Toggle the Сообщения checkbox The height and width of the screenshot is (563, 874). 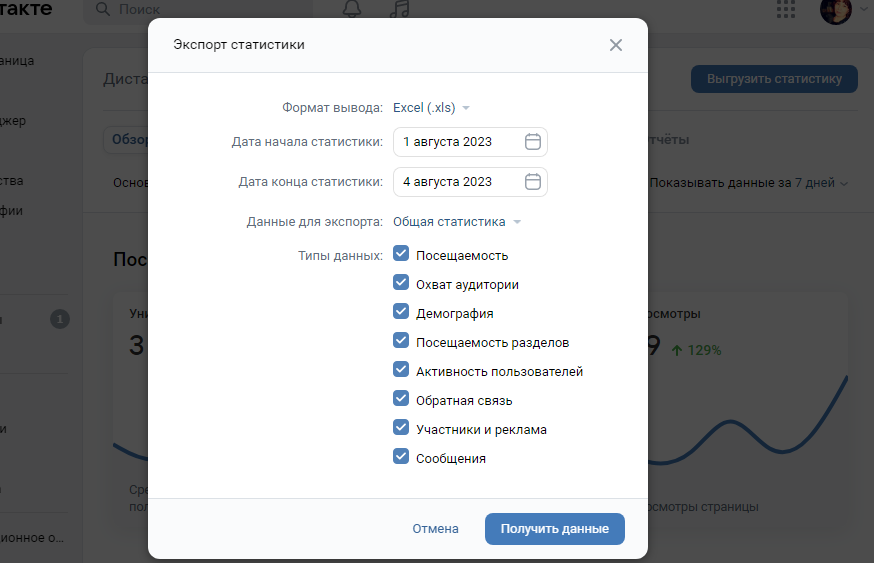point(401,457)
